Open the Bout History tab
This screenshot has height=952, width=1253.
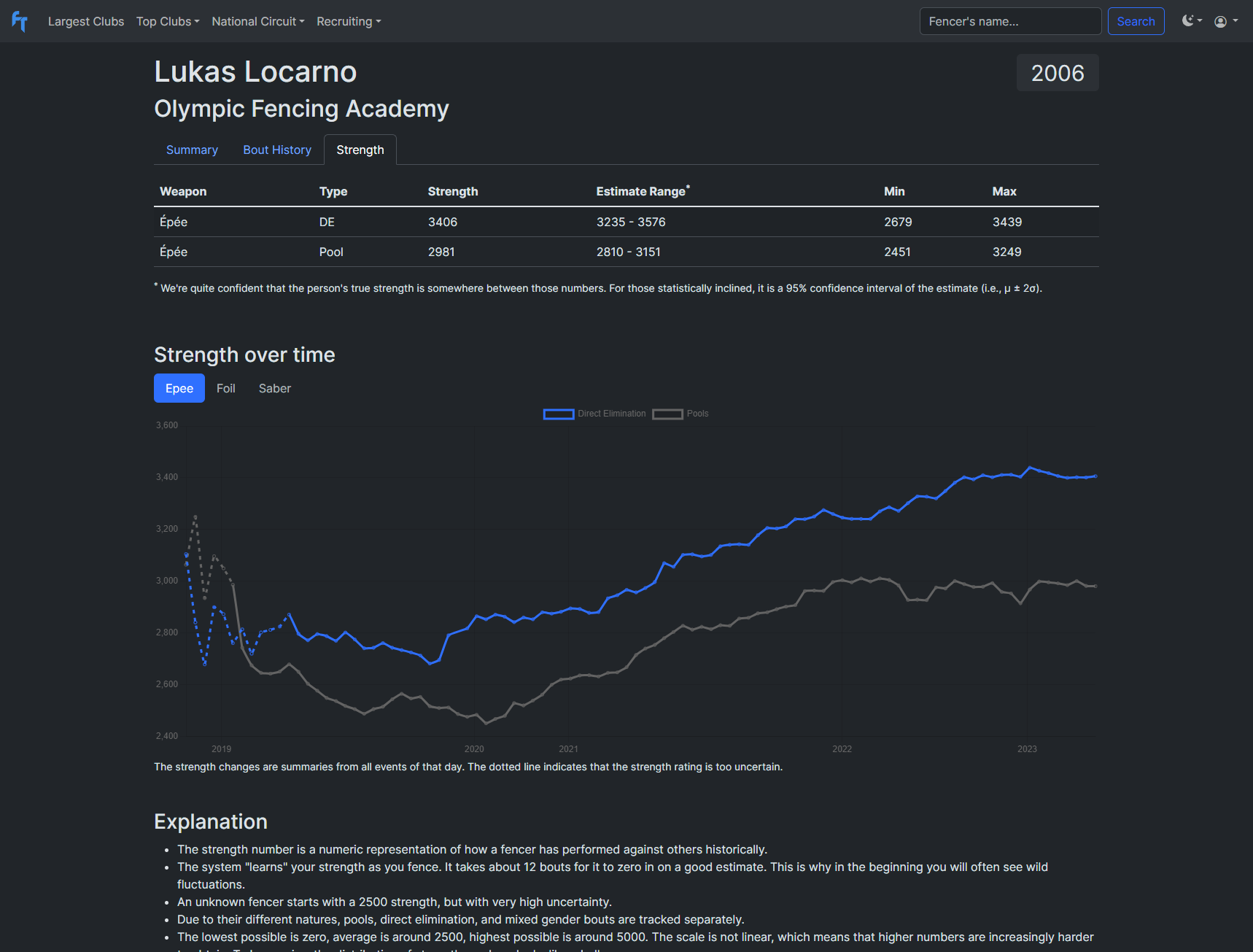pyautogui.click(x=276, y=150)
